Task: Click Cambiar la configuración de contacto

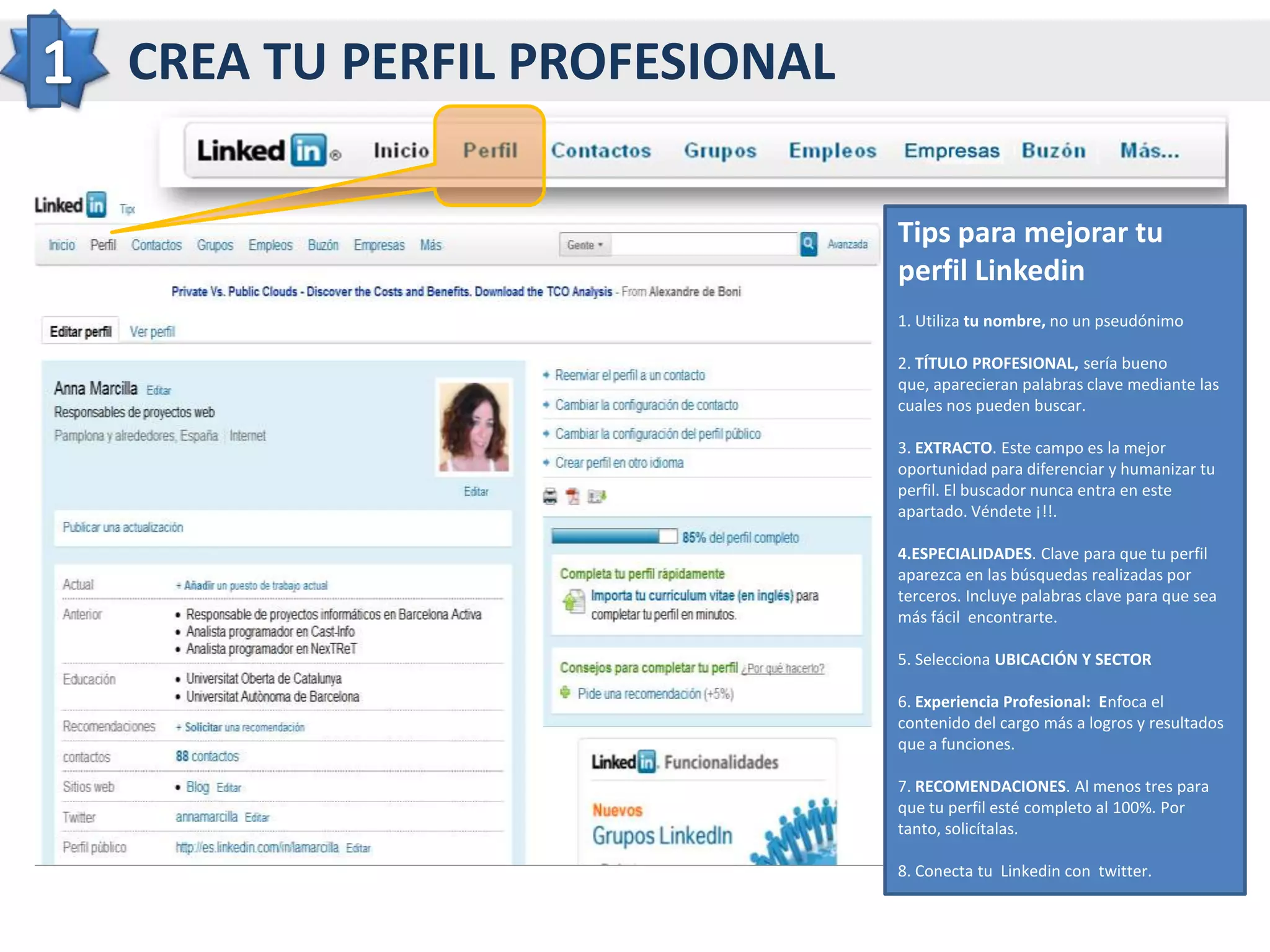Action: point(647,405)
